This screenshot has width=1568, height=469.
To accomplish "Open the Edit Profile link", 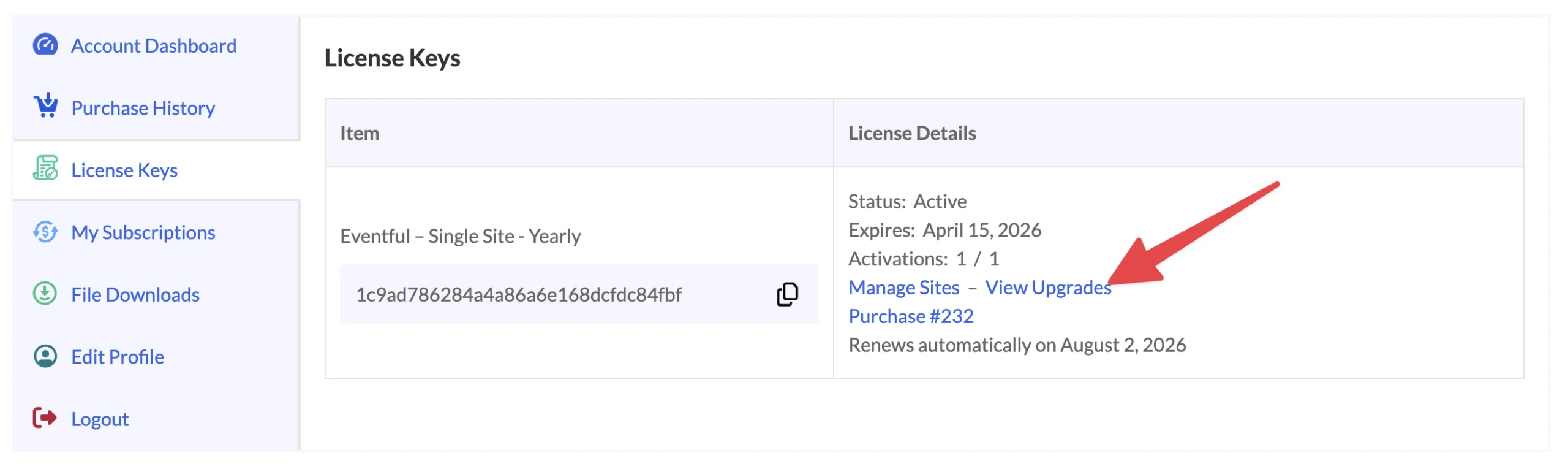I will [118, 357].
